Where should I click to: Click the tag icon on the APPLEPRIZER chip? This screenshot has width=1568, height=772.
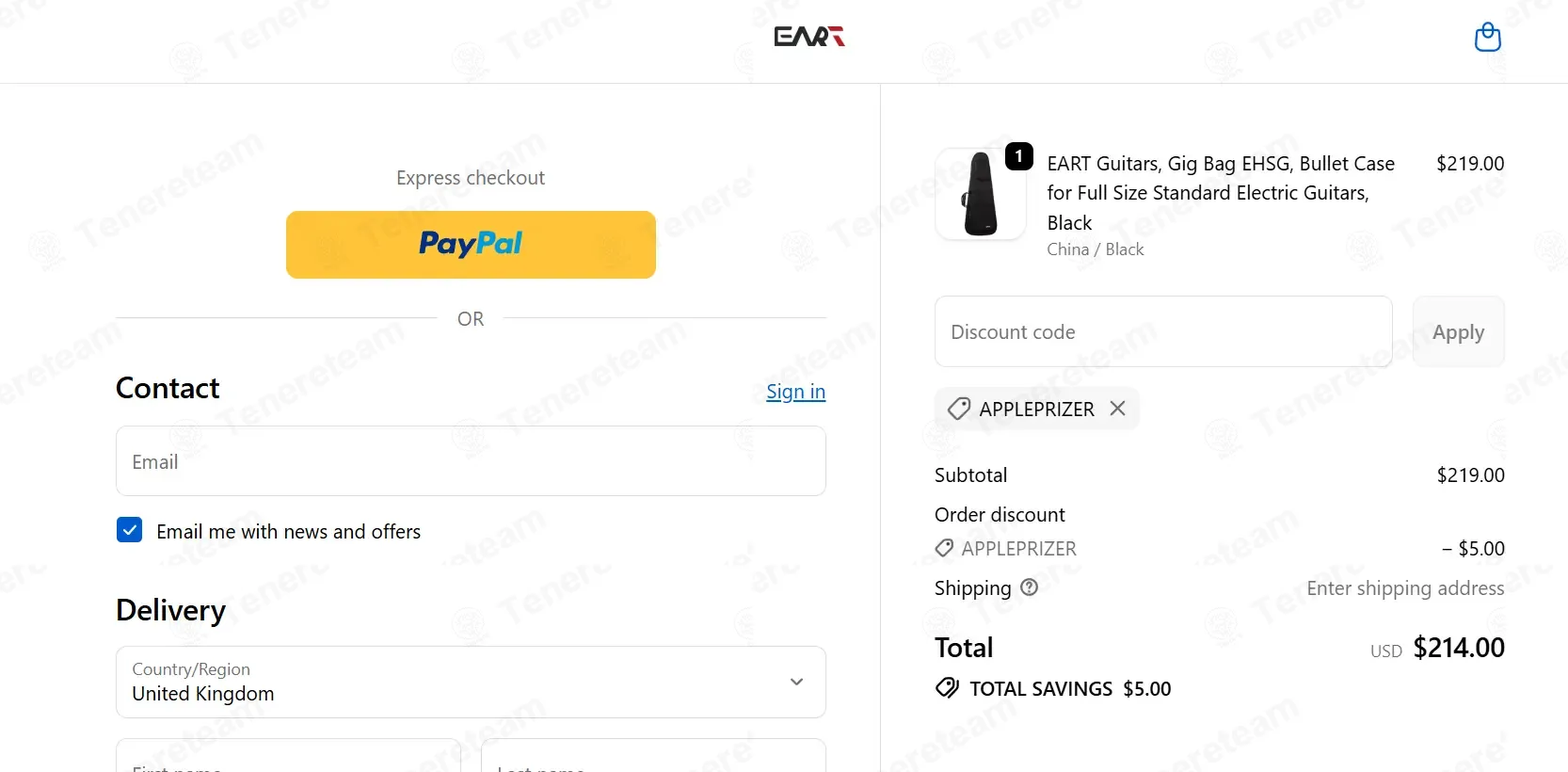pos(958,409)
